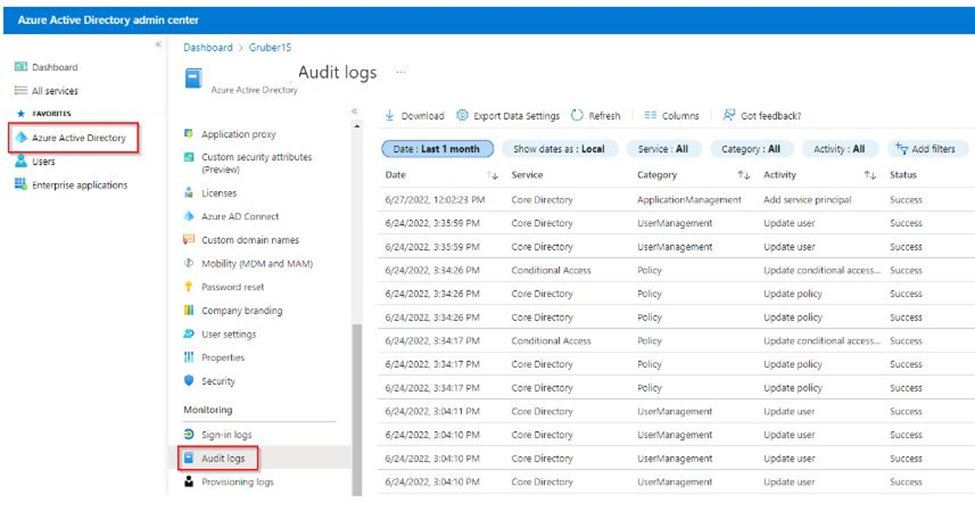The width and height of the screenshot is (975, 511).
Task: Open the Service: All filter
Action: (663, 149)
